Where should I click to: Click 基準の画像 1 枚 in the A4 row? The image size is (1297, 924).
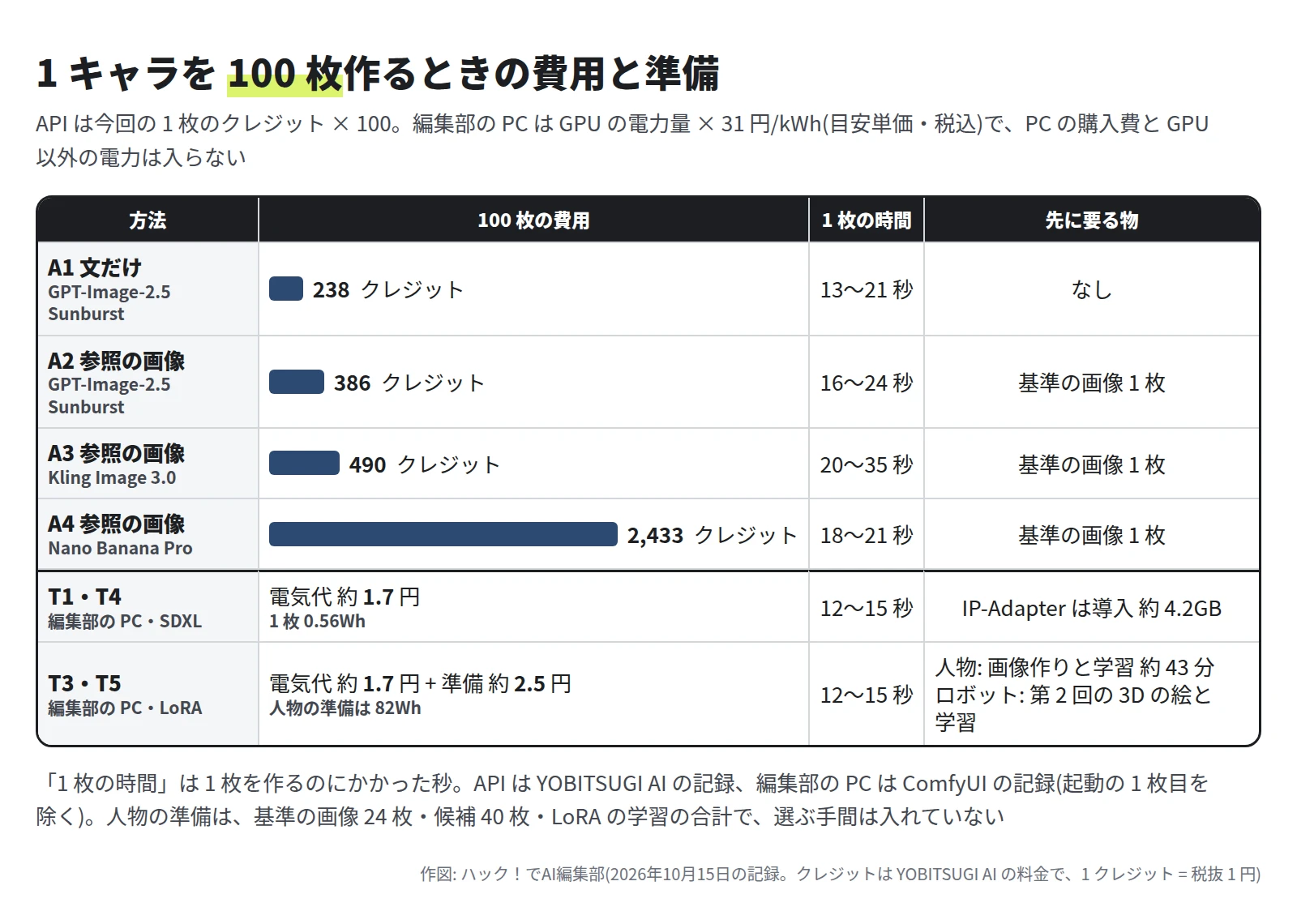[x=1092, y=535]
